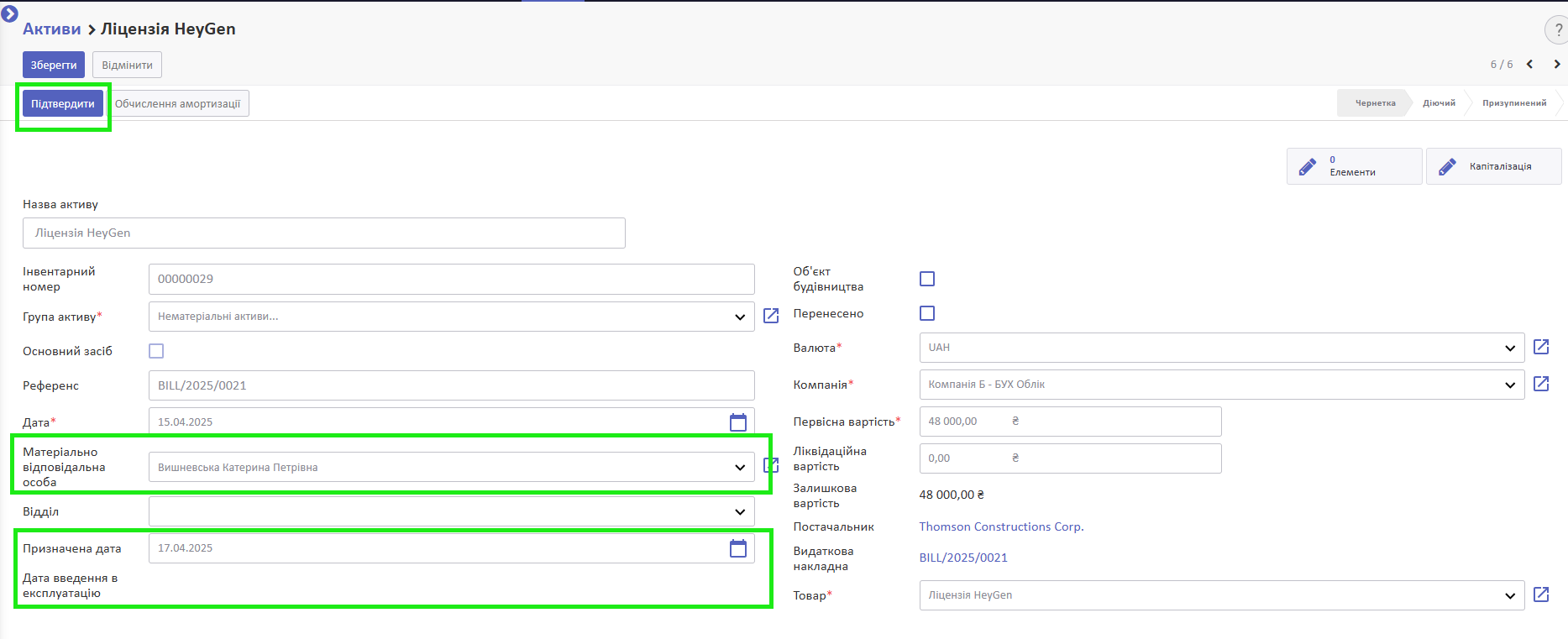Open the calendar picker for Дата field
The height and width of the screenshot is (639, 1568).
point(738,422)
